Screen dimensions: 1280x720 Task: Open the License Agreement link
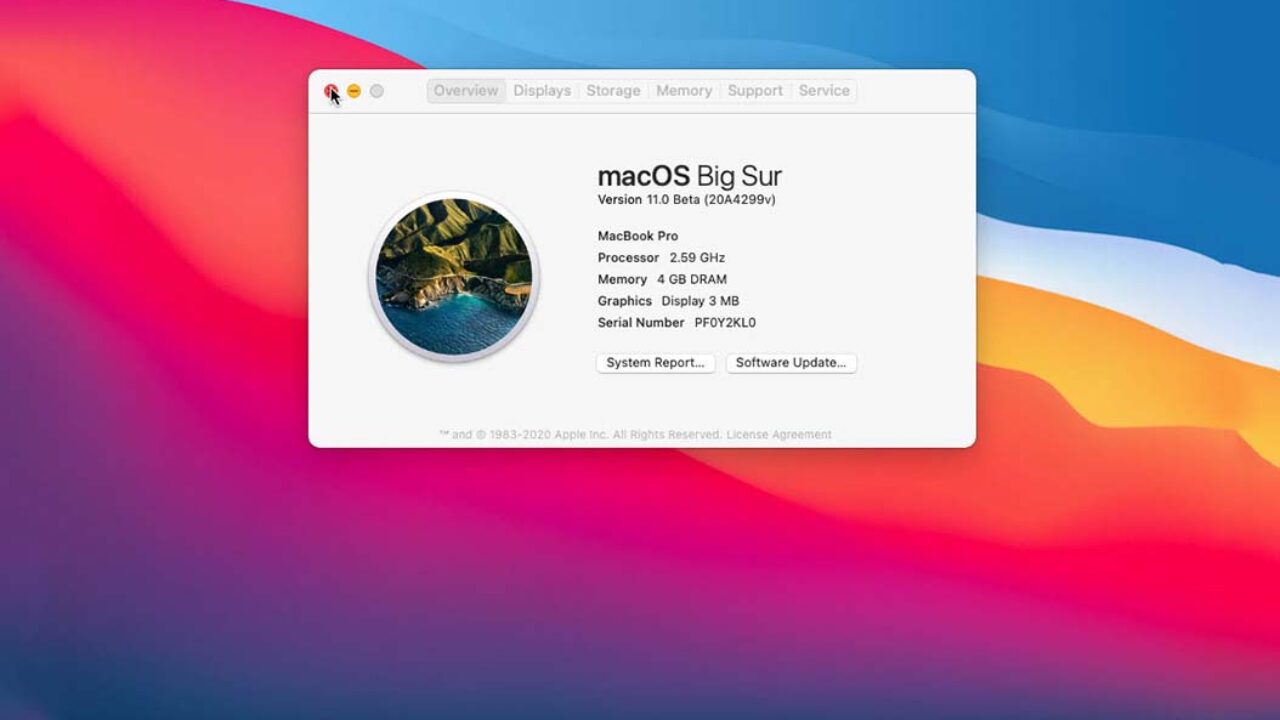coord(779,435)
